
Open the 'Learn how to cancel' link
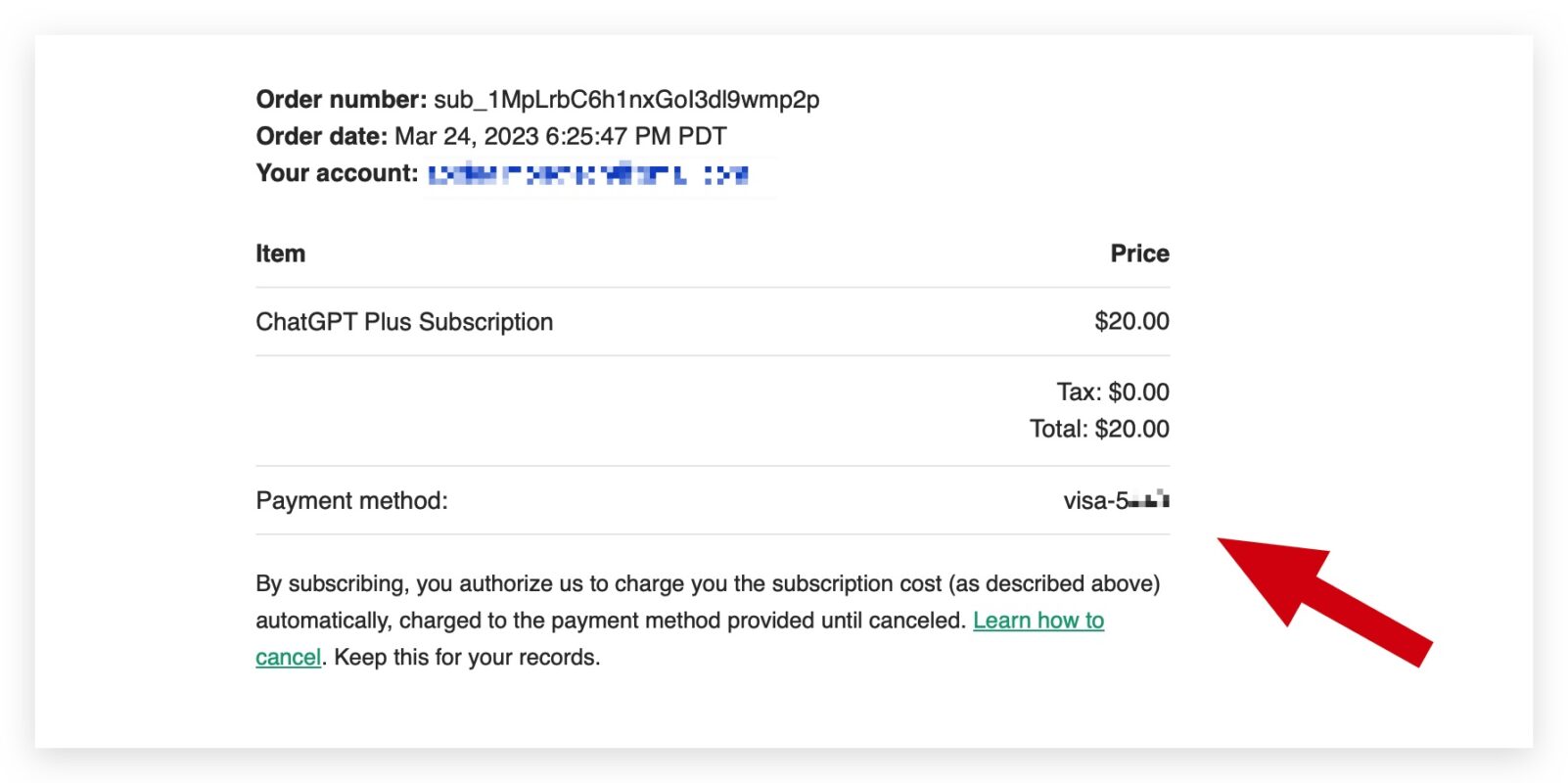1038,621
